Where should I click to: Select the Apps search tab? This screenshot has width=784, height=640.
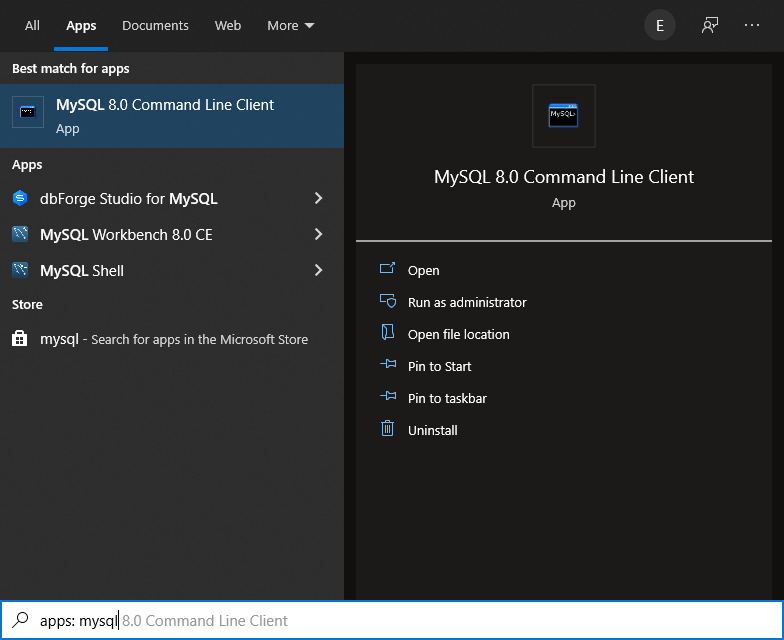81,26
